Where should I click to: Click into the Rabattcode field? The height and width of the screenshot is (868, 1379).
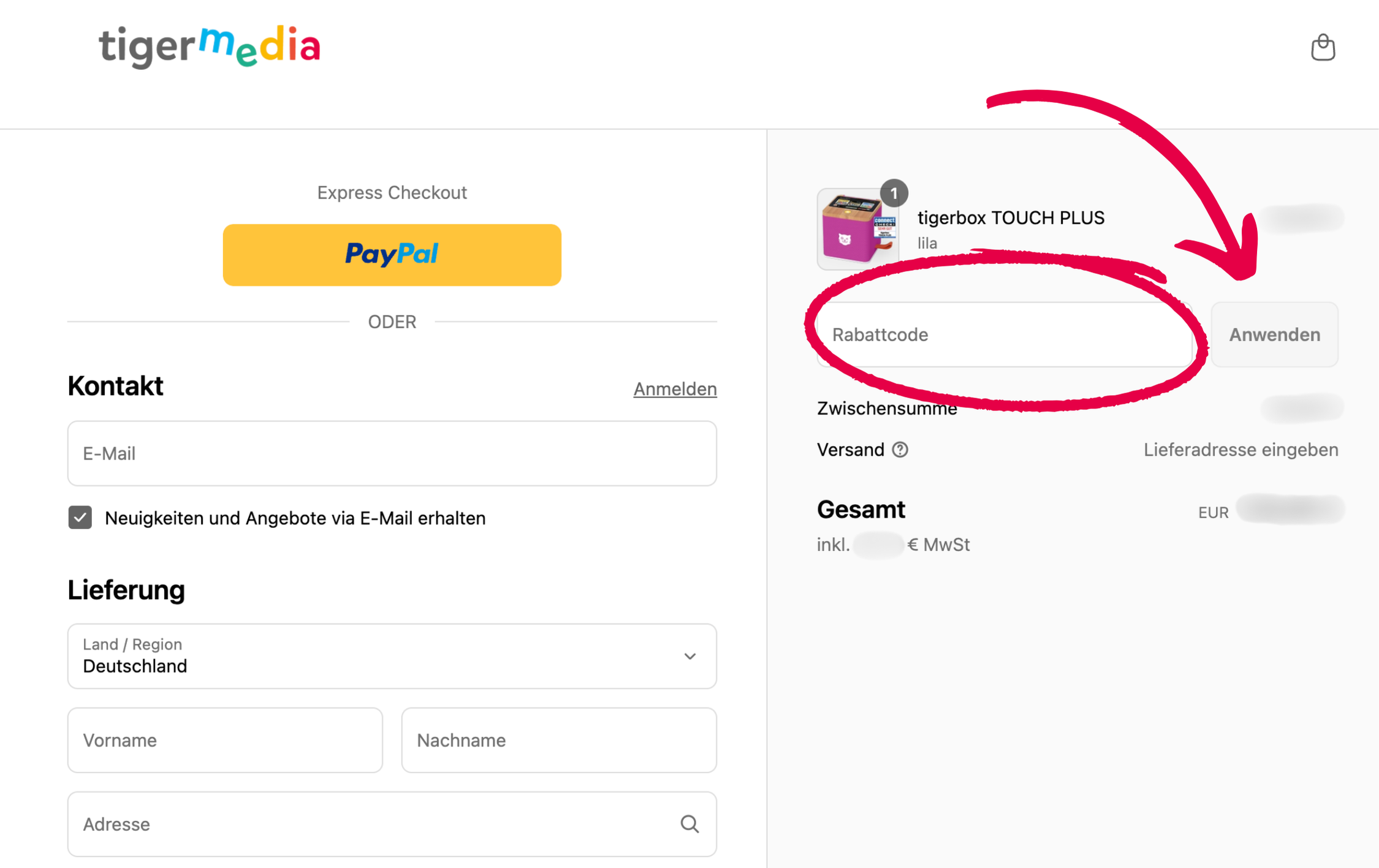pos(1004,334)
